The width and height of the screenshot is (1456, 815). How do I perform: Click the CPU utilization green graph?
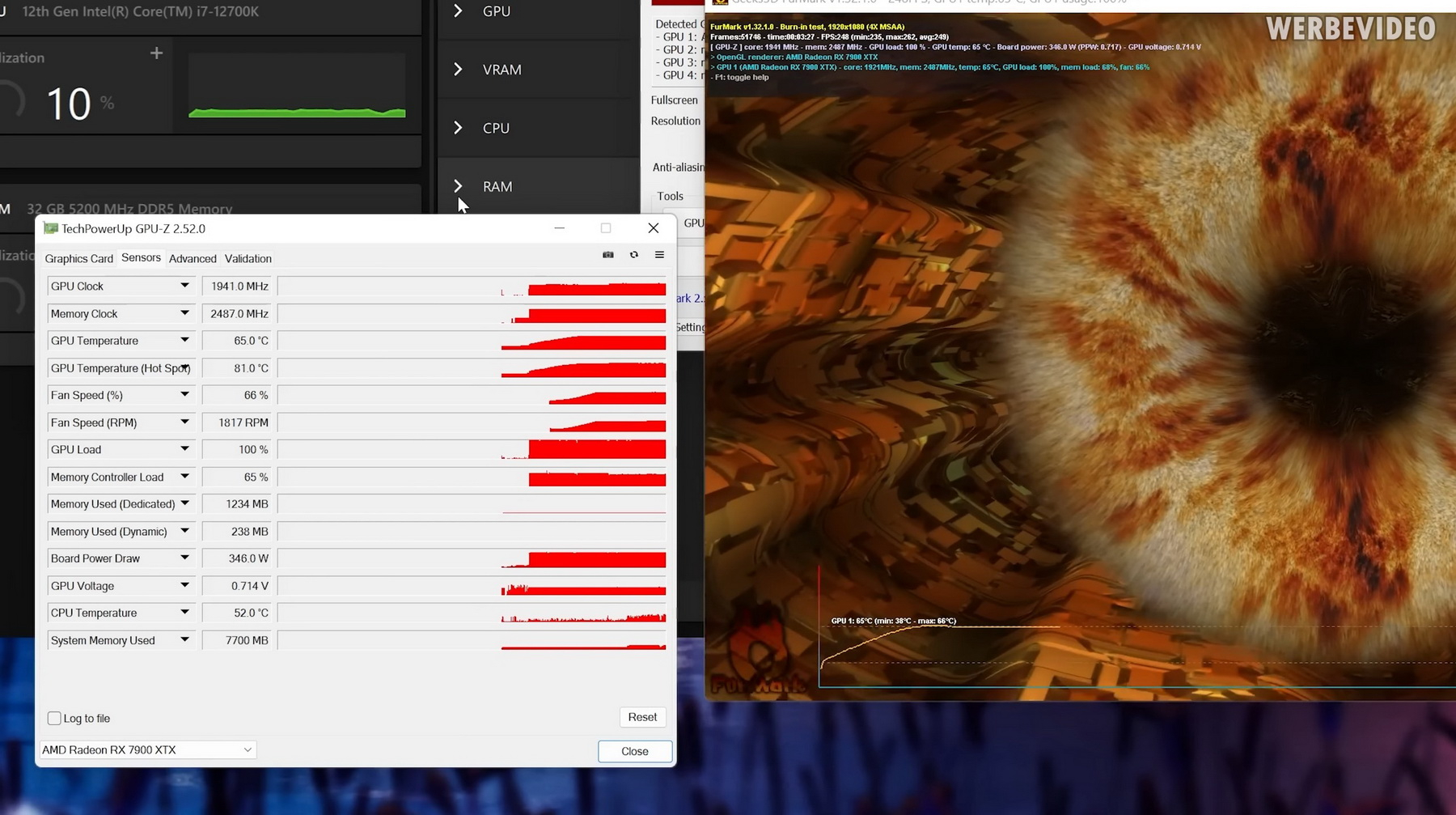(297, 86)
